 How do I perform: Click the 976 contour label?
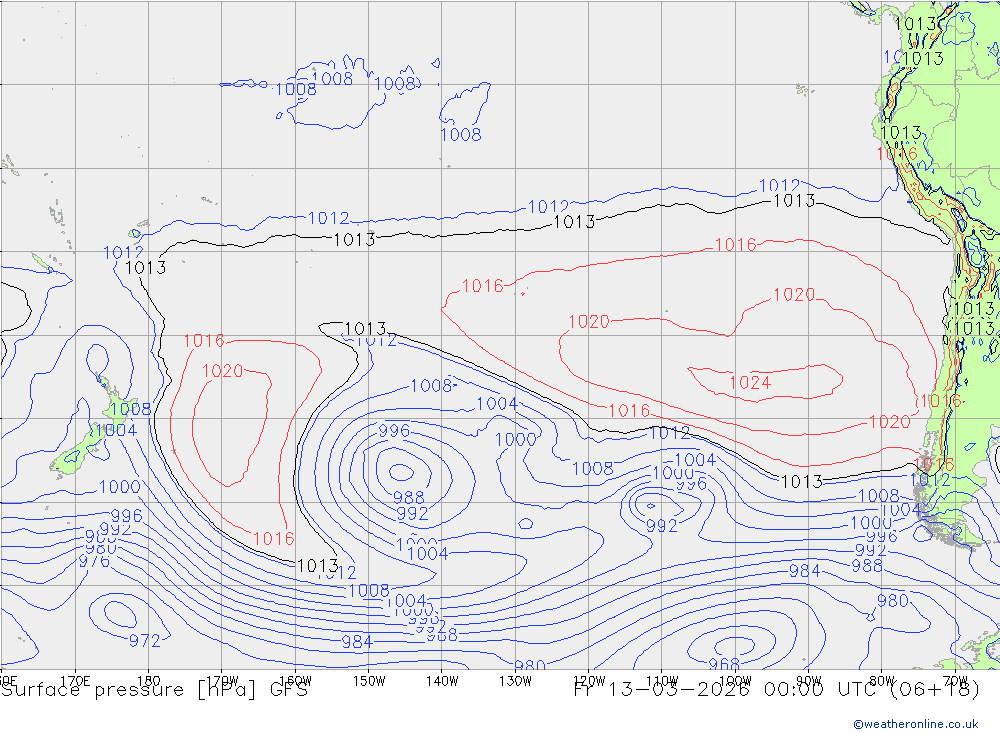coord(94,561)
